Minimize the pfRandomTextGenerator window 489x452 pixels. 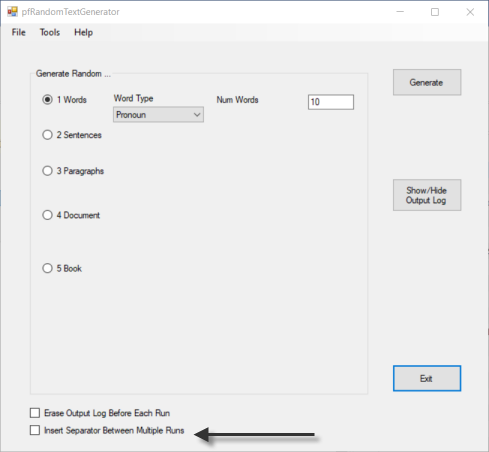[400, 12]
